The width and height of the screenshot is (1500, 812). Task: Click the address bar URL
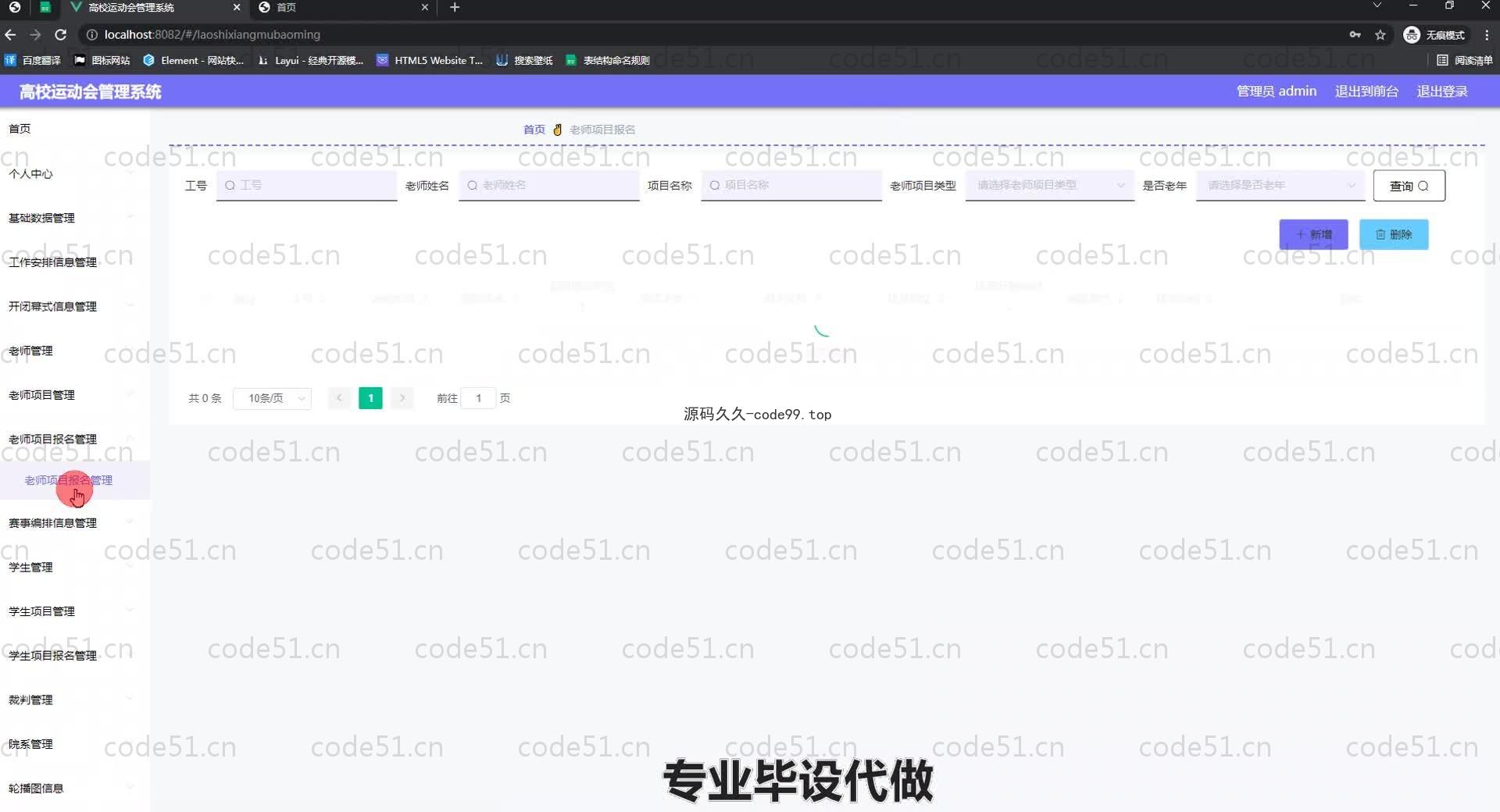click(212, 34)
